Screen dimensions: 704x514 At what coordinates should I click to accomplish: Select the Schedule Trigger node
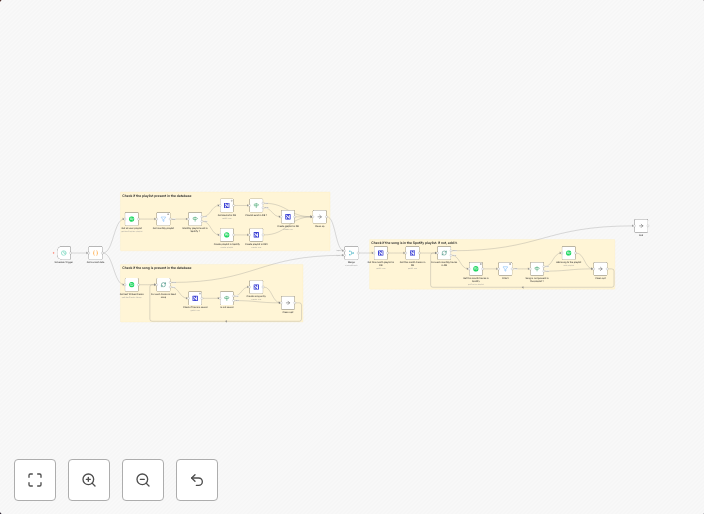[x=64, y=253]
